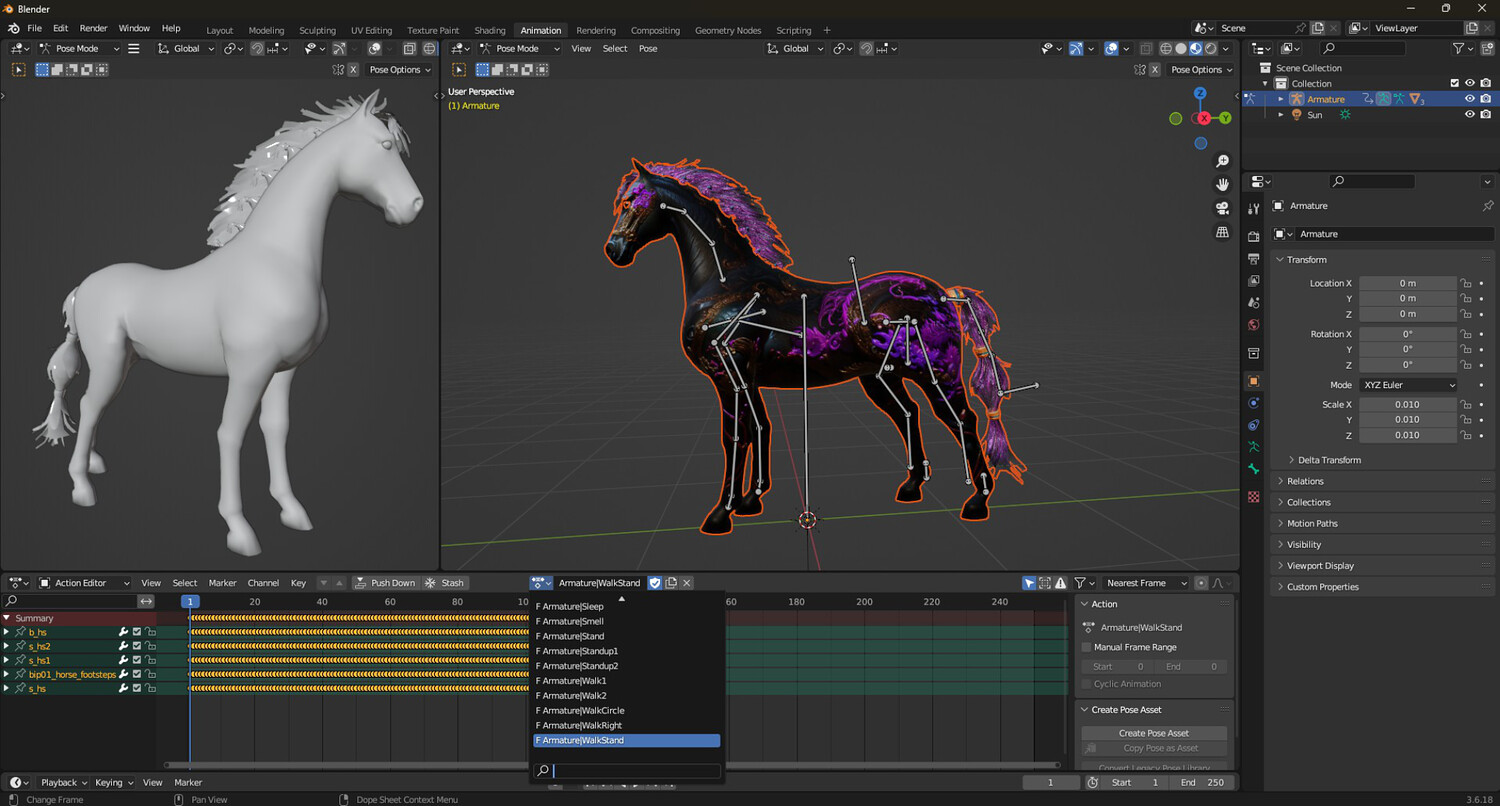1500x806 pixels.
Task: Hide the Sun object using its eye icon
Action: [1470, 115]
